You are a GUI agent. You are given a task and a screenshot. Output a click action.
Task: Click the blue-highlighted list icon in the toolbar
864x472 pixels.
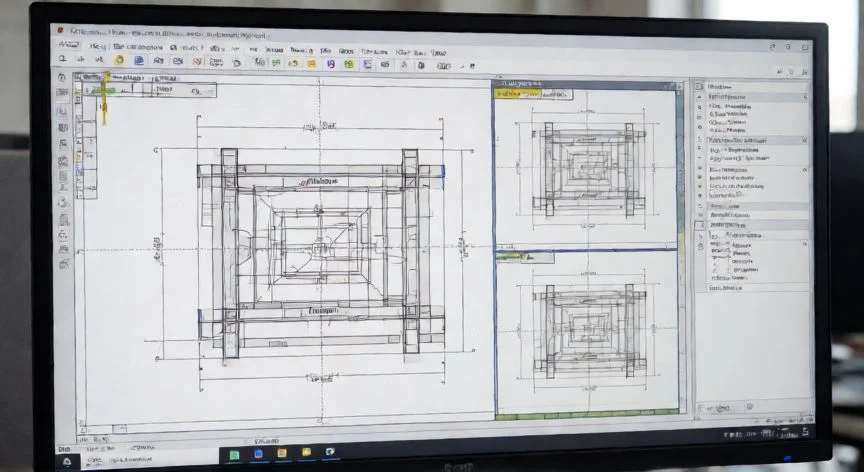[368, 64]
